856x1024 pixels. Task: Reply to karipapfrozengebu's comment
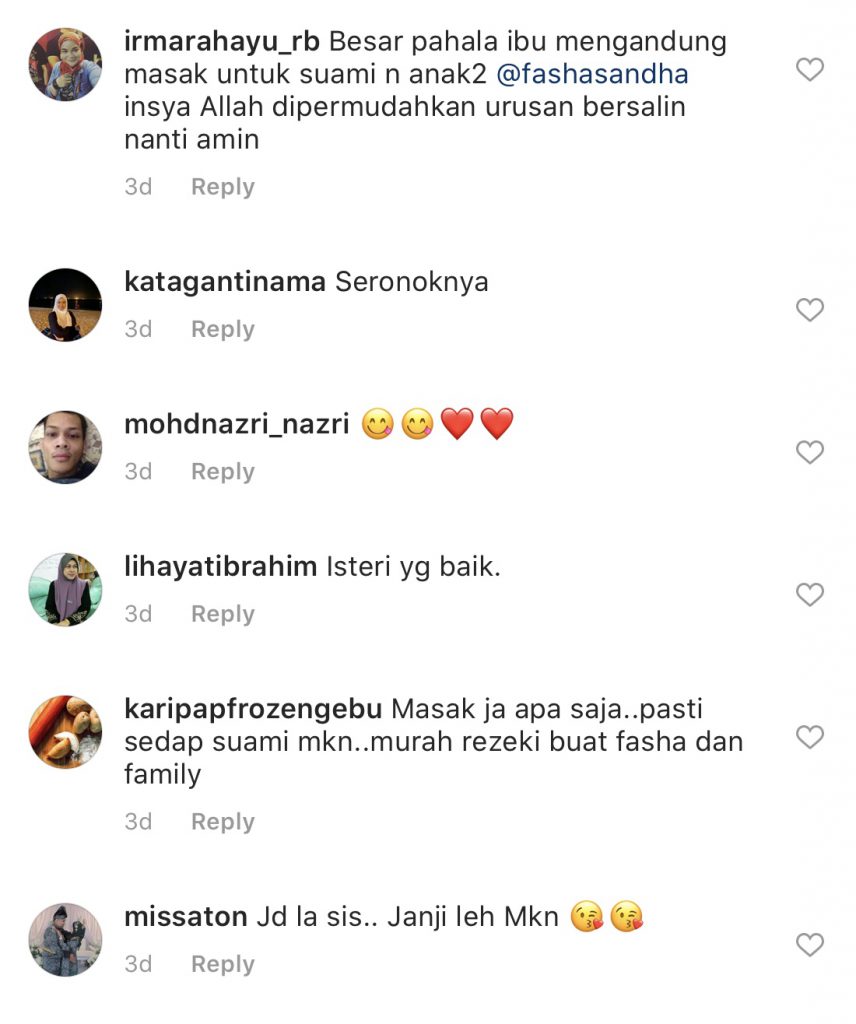(x=223, y=822)
